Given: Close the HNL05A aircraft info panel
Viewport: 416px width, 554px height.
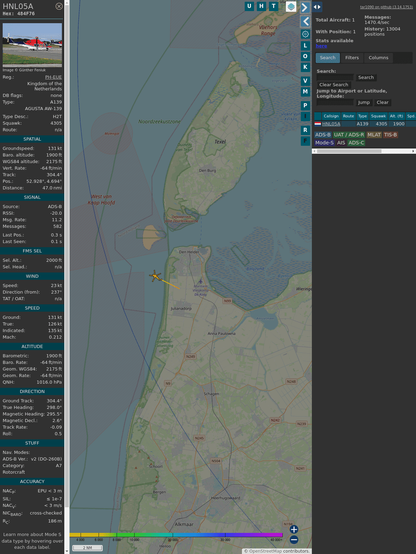Looking at the screenshot, I should pos(59,6).
